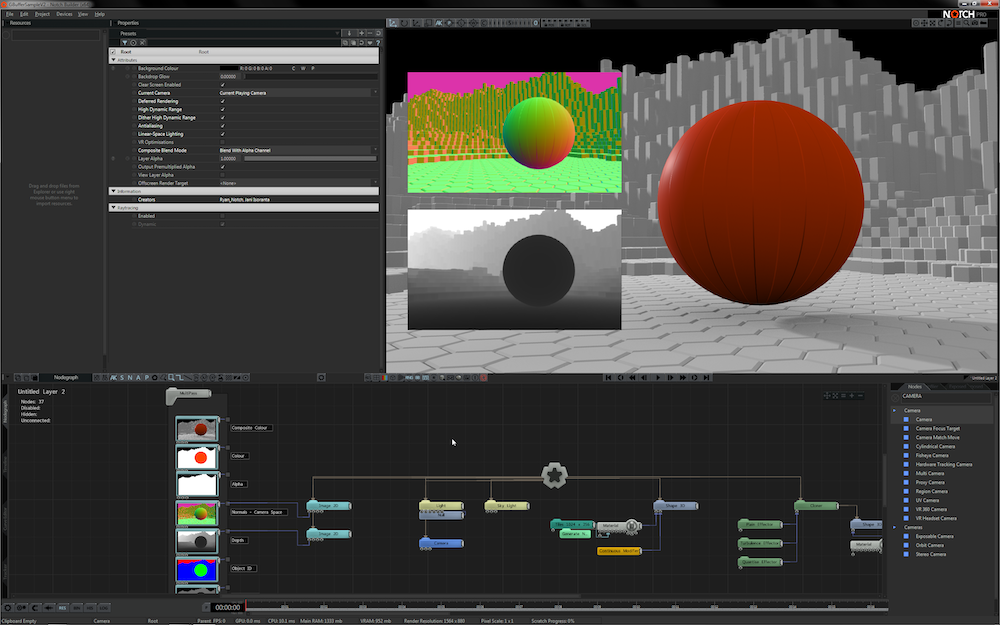Enable Raytracing with the Enabled checkbox
1000x625 pixels.
221,216
